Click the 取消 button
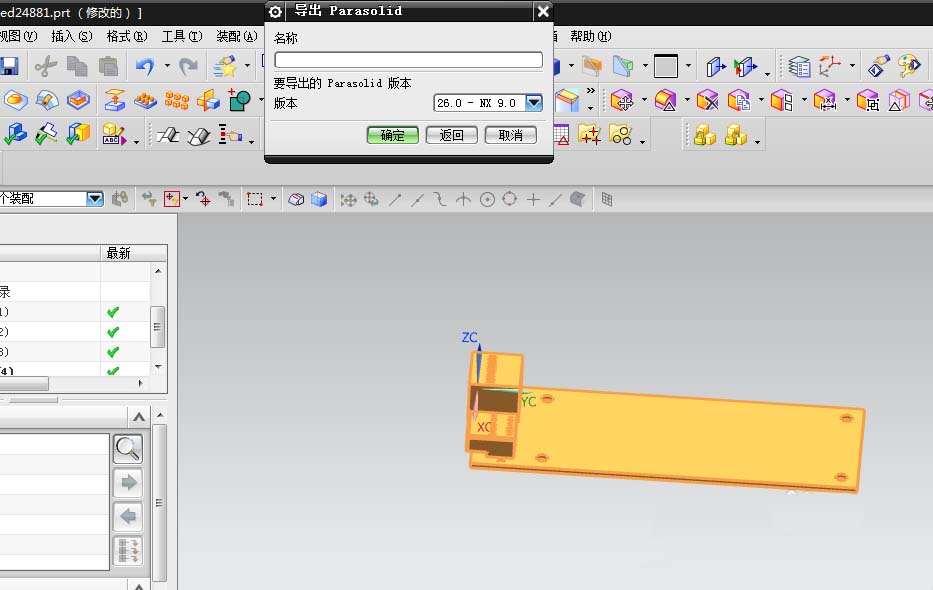933x590 pixels. 511,136
